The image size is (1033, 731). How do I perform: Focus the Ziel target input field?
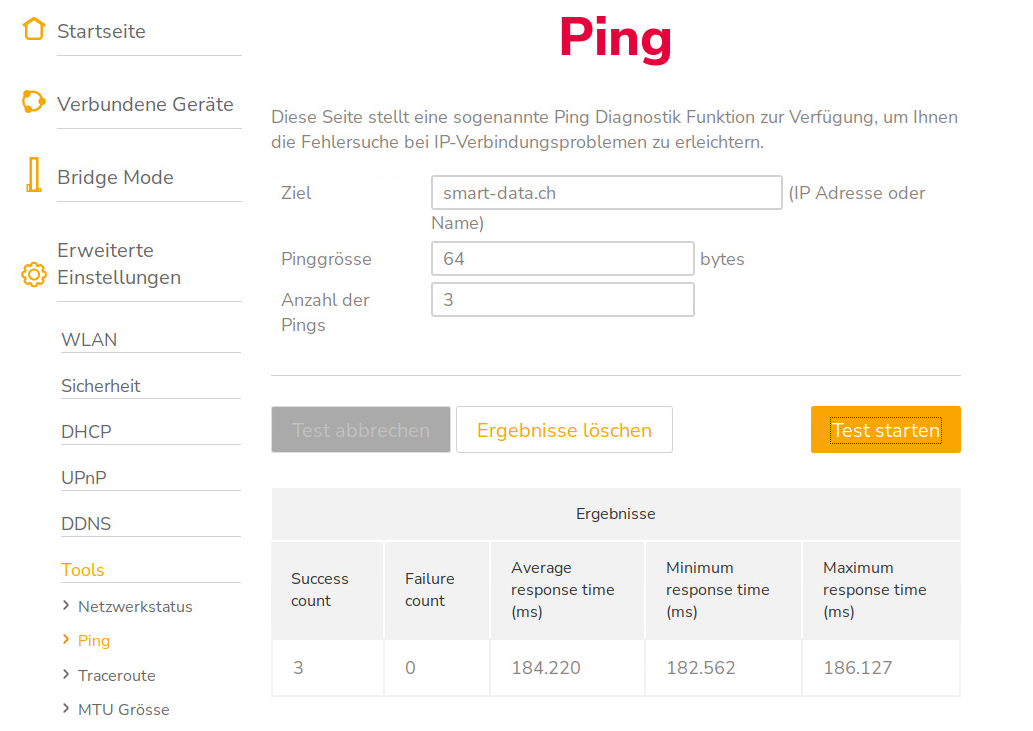(606, 193)
